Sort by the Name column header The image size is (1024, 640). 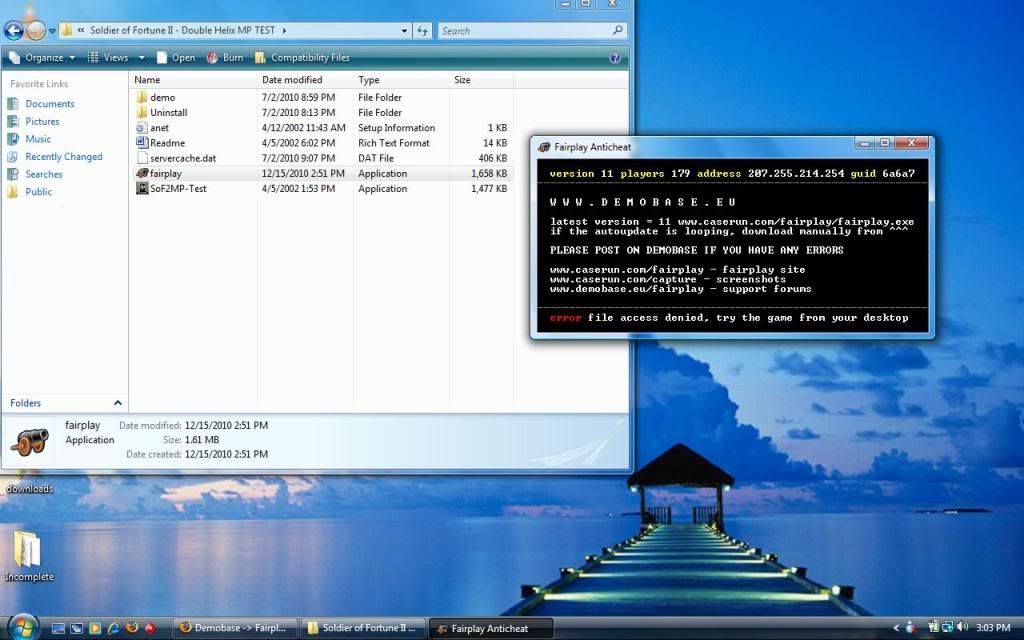coord(193,80)
